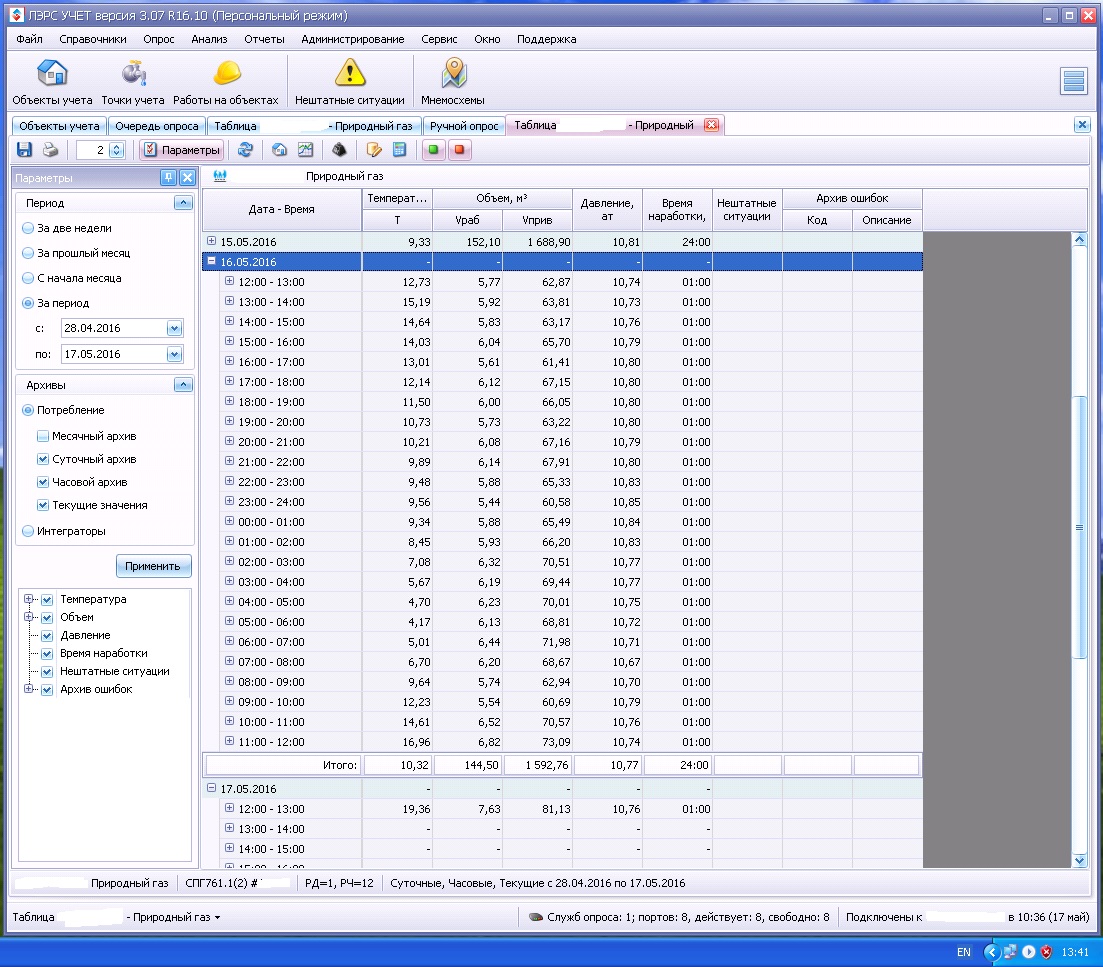Click the Применить button

pyautogui.click(x=153, y=566)
